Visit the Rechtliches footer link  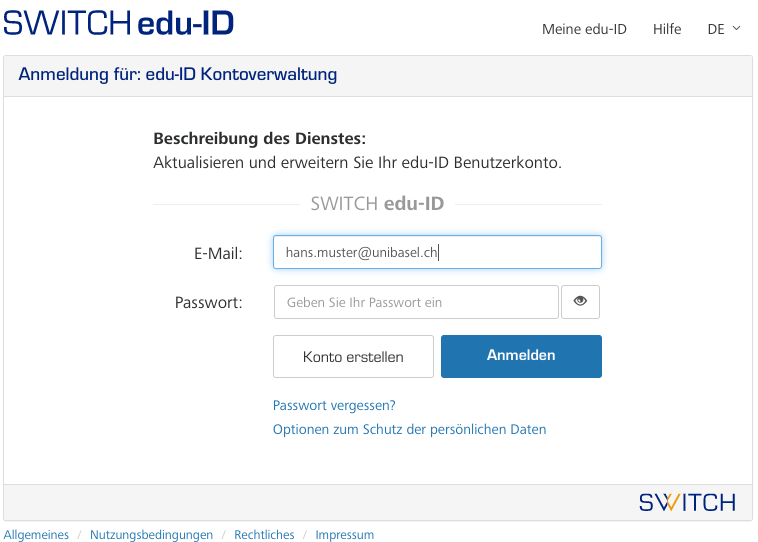(264, 535)
